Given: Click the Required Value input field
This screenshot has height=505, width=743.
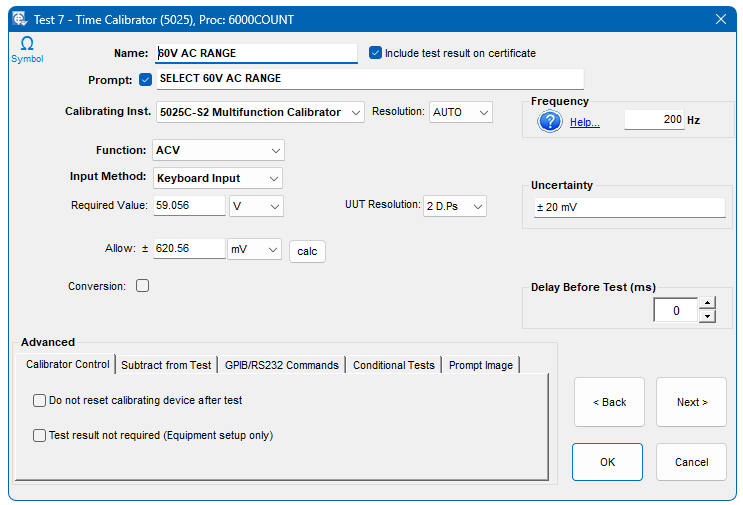Looking at the screenshot, I should (x=189, y=206).
